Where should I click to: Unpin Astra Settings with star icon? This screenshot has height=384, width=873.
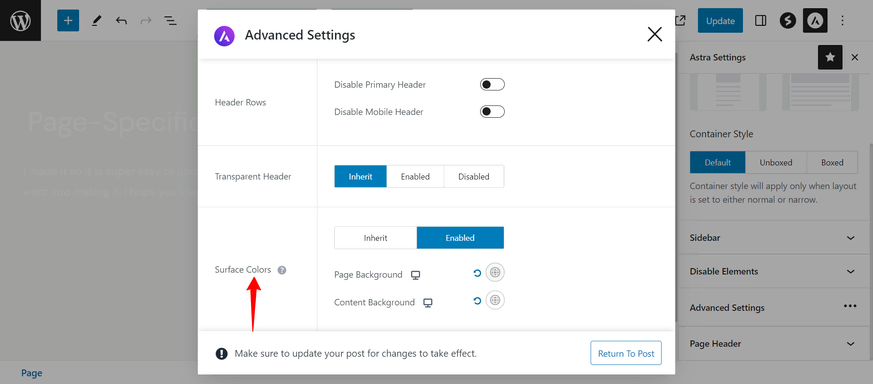pyautogui.click(x=830, y=57)
